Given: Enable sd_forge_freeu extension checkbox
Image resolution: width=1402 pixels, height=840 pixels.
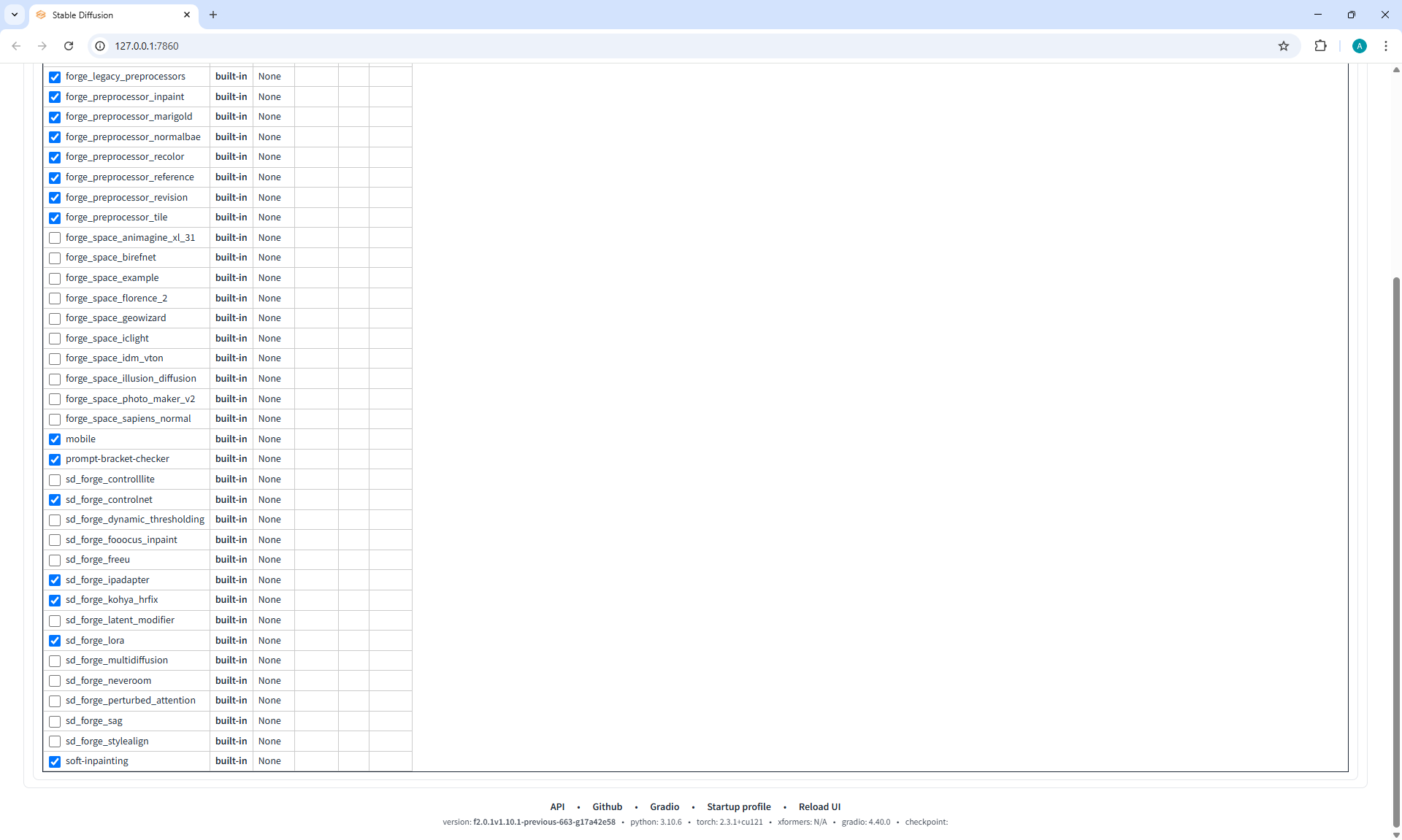Looking at the screenshot, I should click(55, 560).
